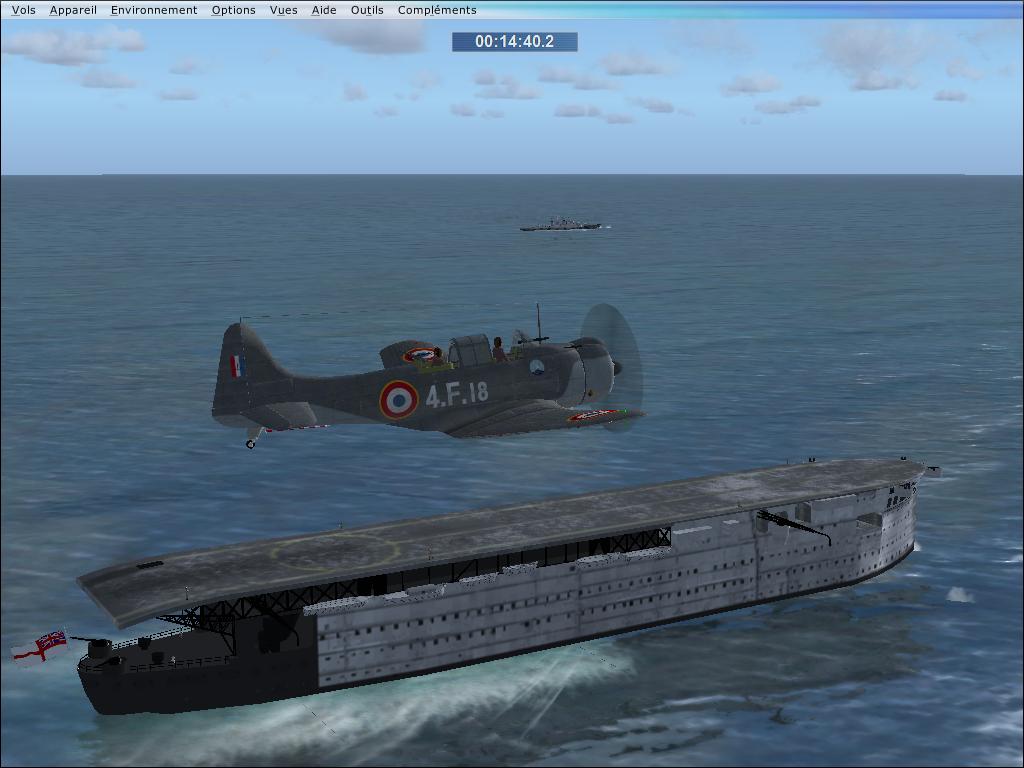Open the Vols menu
This screenshot has width=1024, height=768.
(x=24, y=10)
